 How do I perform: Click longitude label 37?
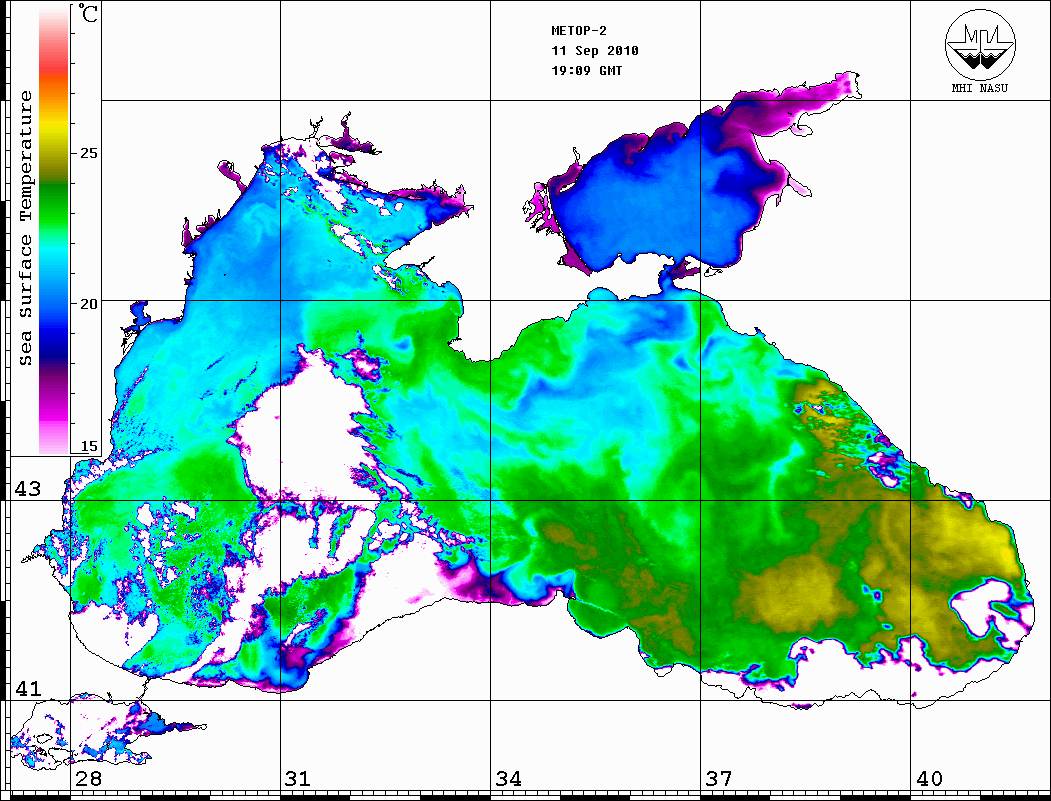719,779
